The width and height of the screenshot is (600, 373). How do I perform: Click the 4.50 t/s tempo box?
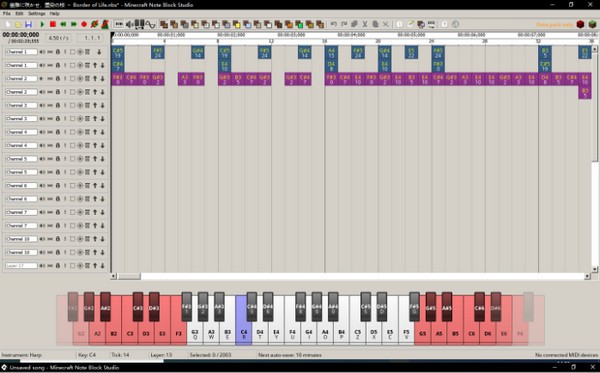pos(59,38)
